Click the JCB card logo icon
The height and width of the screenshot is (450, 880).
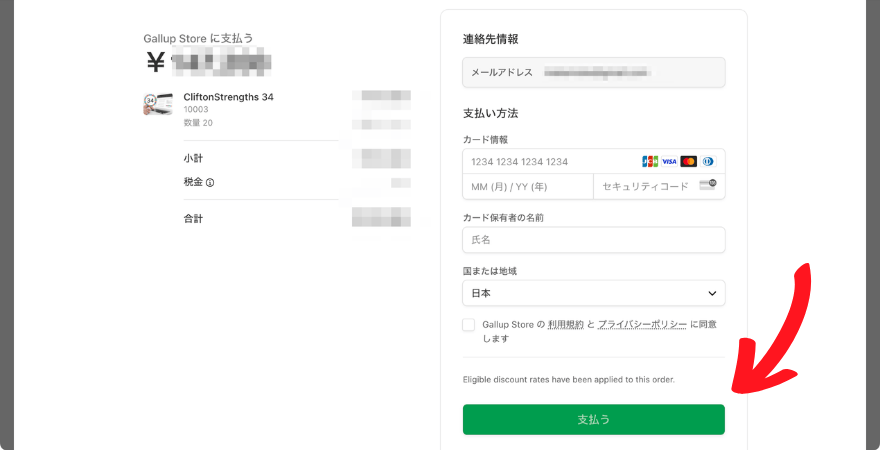point(650,162)
